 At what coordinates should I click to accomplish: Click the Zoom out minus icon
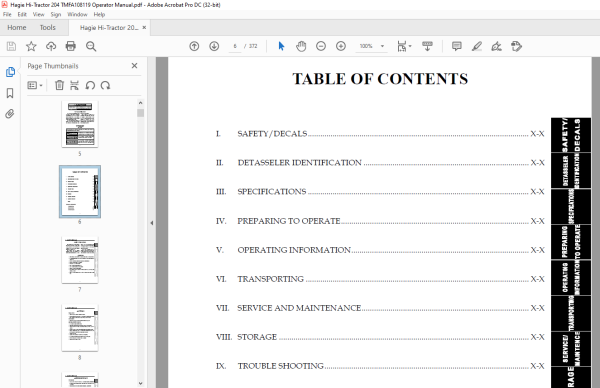point(321,46)
